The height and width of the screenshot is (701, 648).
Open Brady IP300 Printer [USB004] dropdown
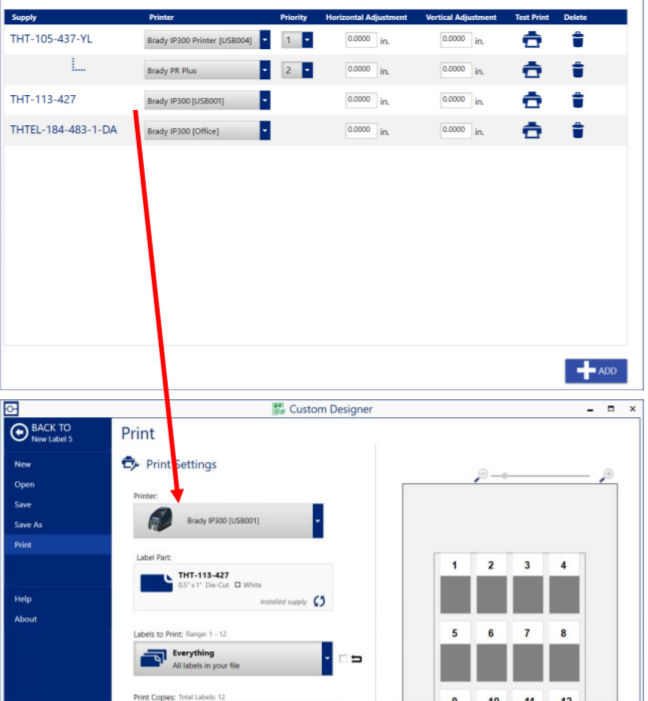(265, 40)
